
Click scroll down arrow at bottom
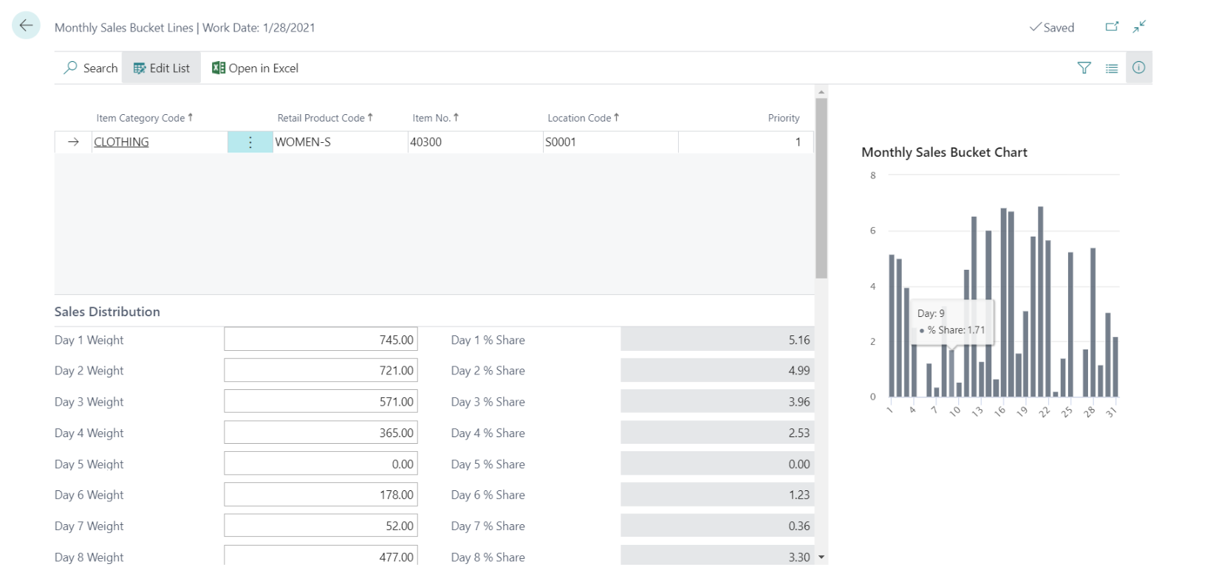(x=822, y=557)
